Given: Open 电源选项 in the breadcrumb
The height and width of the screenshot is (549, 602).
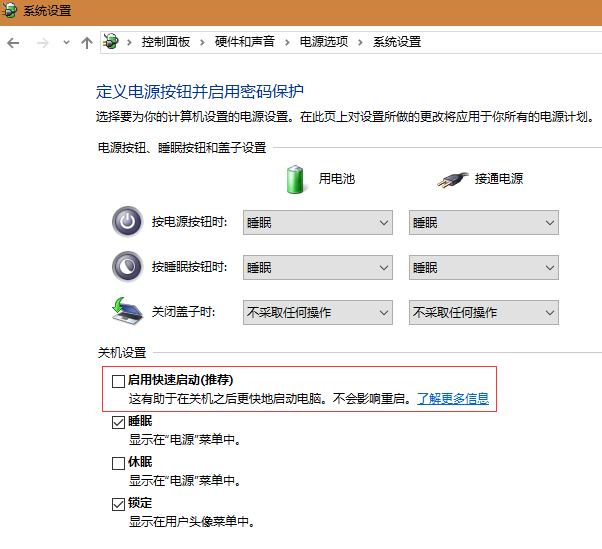Looking at the screenshot, I should [324, 41].
